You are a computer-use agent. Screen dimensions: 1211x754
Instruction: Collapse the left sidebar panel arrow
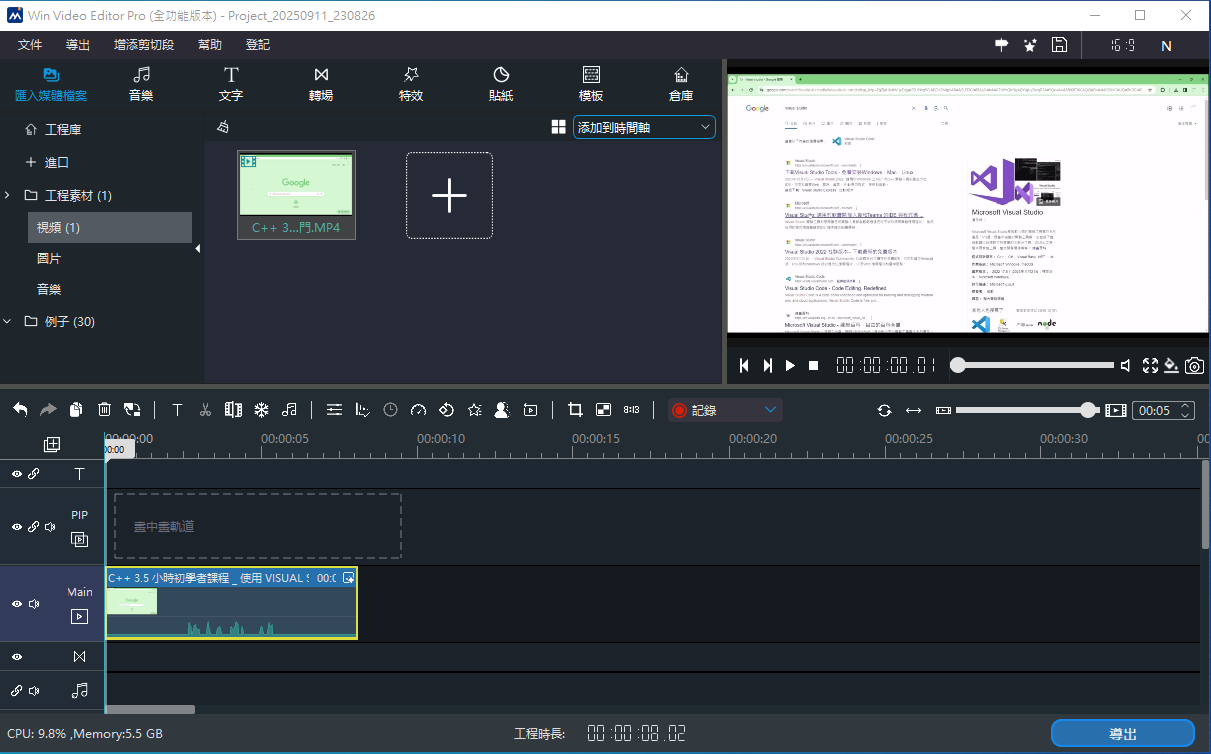click(197, 249)
